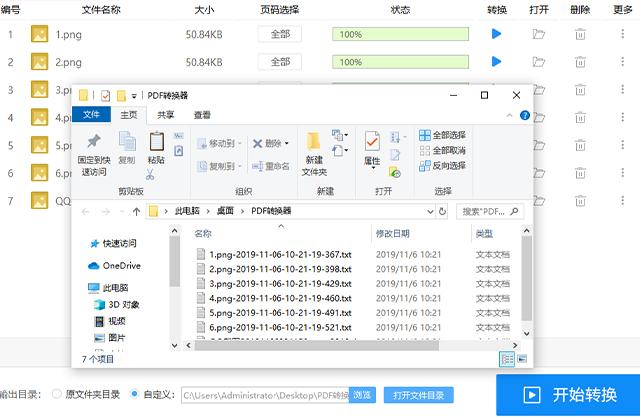Image resolution: width=640 pixels, height=420 pixels.
Task: Click the row 6 image file icon
Action: click(x=40, y=173)
